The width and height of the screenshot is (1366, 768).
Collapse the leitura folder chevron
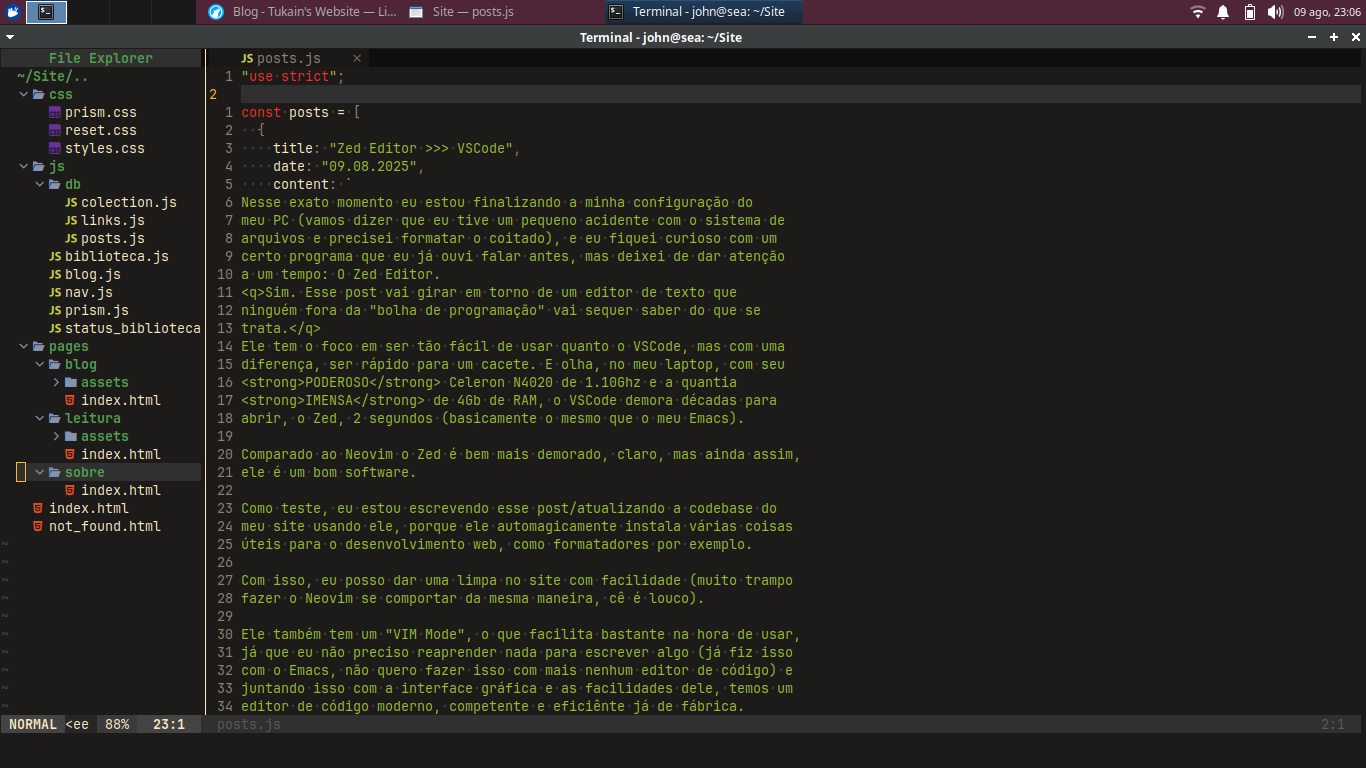40,418
